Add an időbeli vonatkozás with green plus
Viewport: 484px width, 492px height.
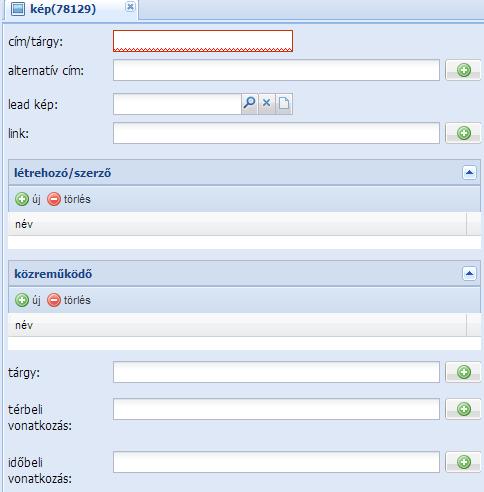[463, 462]
